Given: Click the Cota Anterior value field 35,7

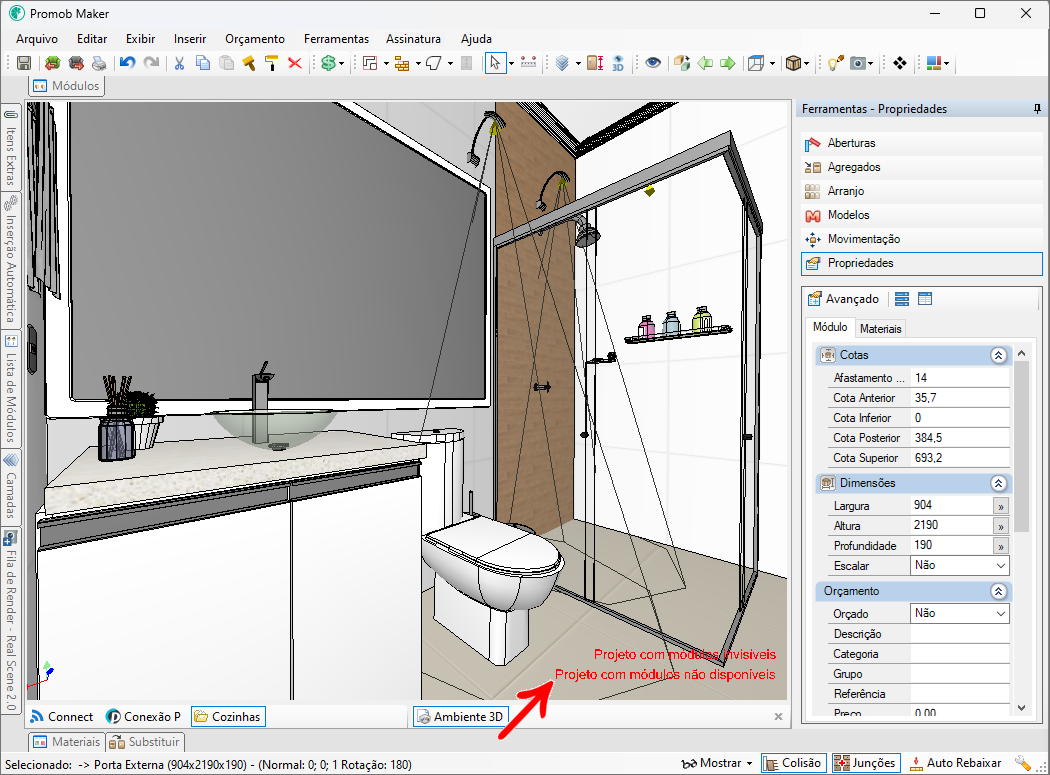Looking at the screenshot, I should (x=960, y=398).
